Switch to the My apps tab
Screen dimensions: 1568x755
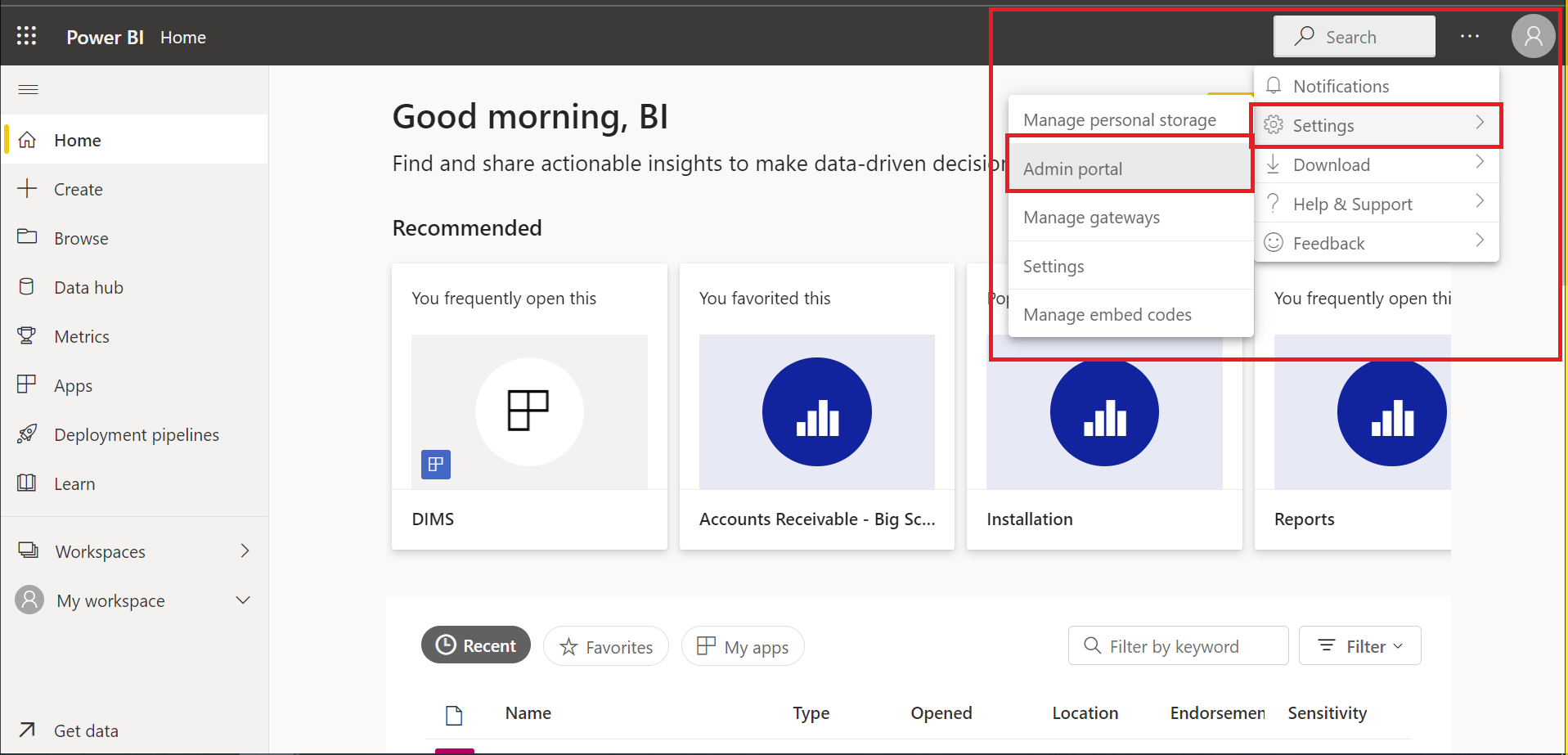click(743, 646)
